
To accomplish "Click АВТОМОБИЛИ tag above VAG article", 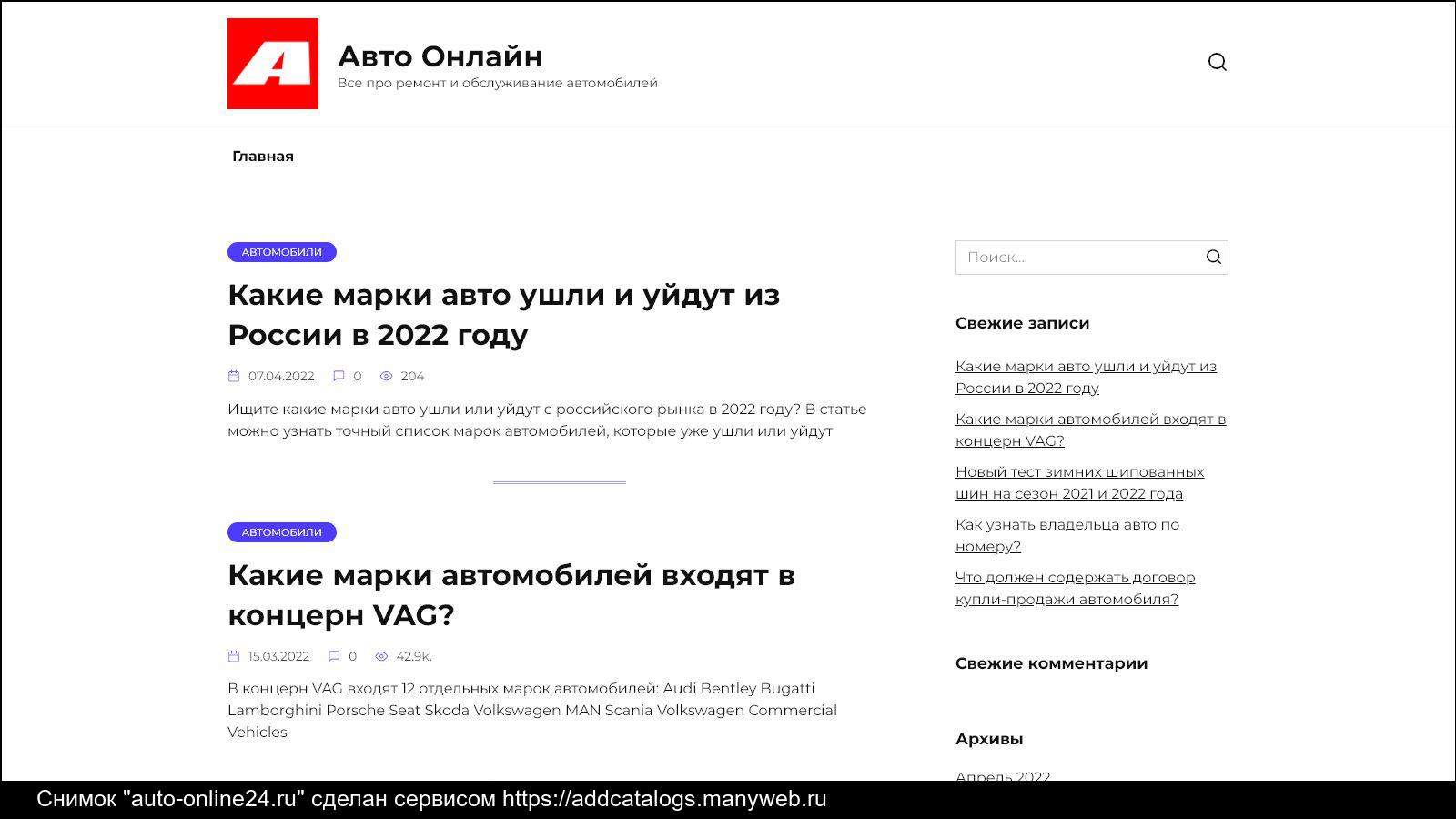I will click(282, 532).
